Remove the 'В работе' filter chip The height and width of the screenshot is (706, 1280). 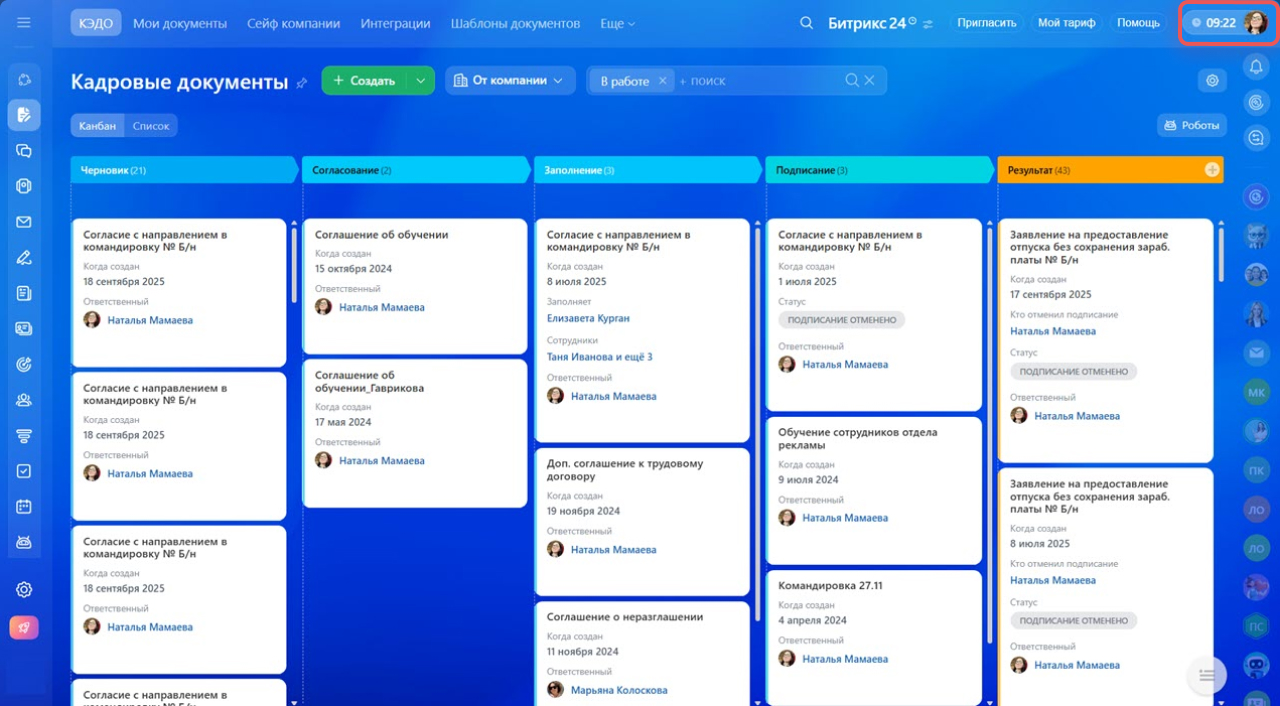click(662, 81)
